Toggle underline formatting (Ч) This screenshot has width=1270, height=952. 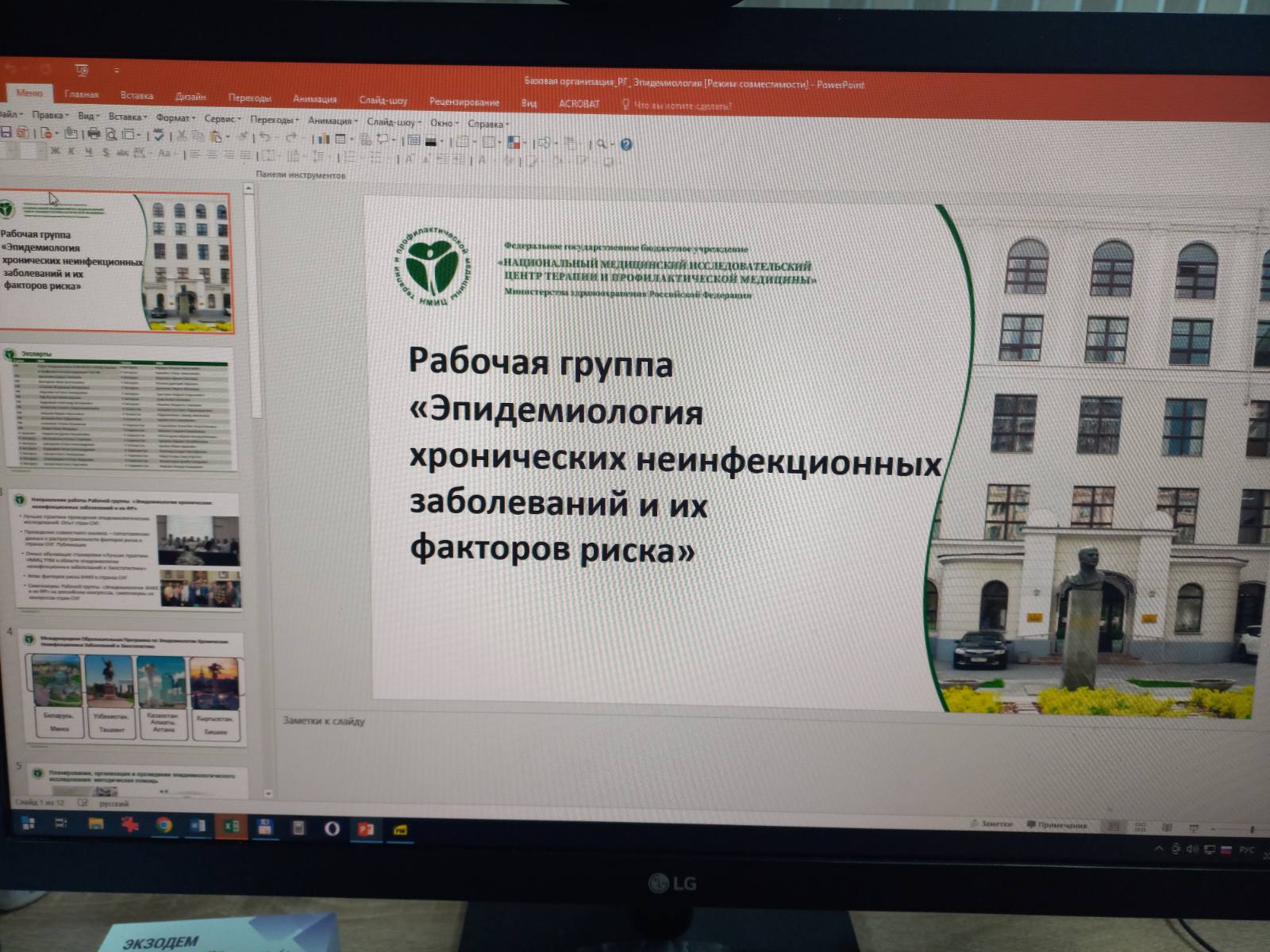click(x=88, y=152)
